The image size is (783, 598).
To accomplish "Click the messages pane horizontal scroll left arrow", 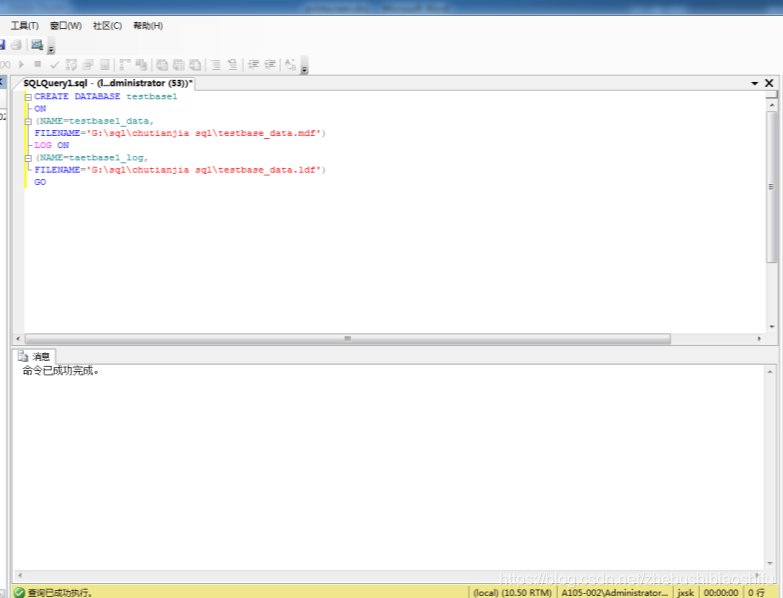I will pos(19,575).
